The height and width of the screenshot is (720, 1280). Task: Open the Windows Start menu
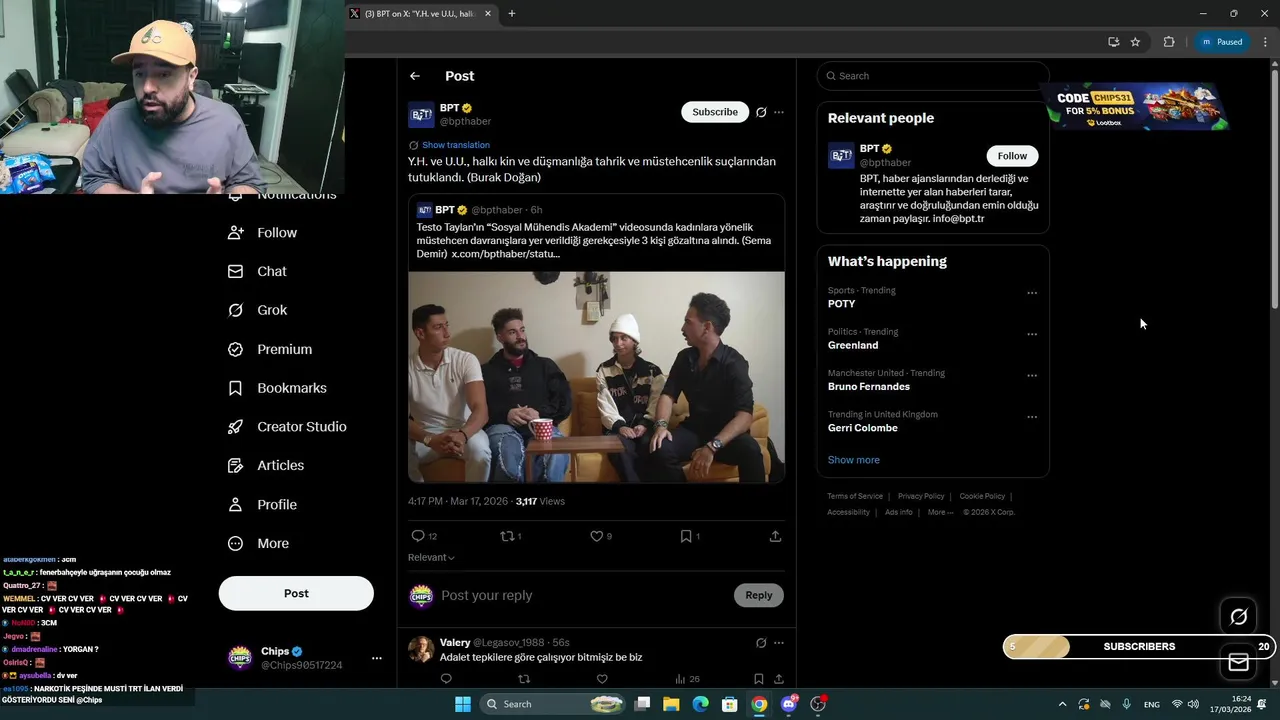click(463, 704)
